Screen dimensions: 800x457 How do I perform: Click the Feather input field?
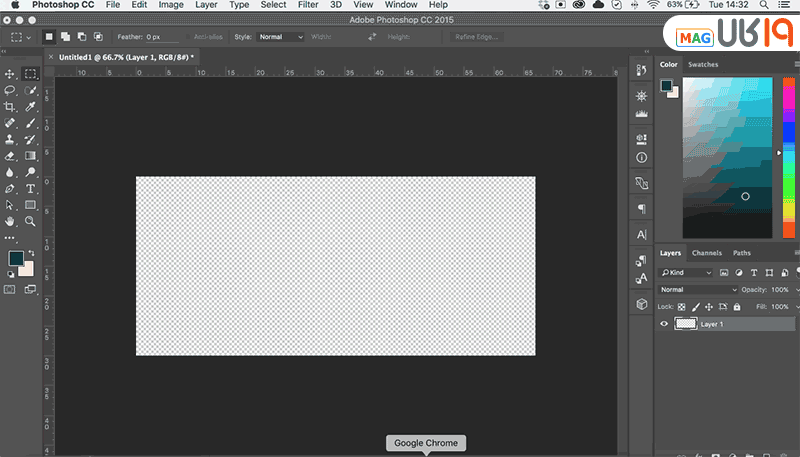tap(158, 37)
